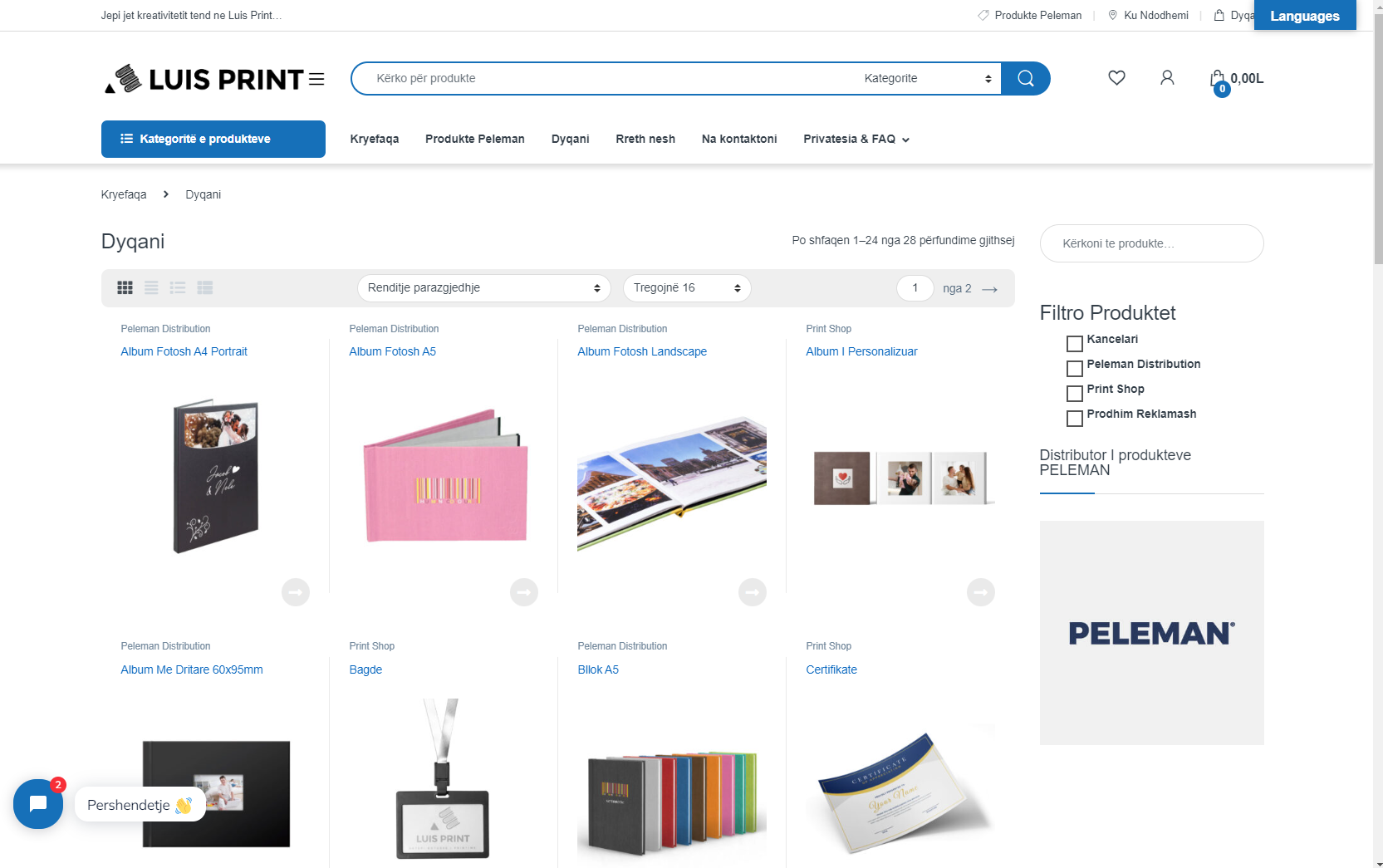
Task: Expand the Privatesia & FAQ menu
Action: [x=856, y=139]
